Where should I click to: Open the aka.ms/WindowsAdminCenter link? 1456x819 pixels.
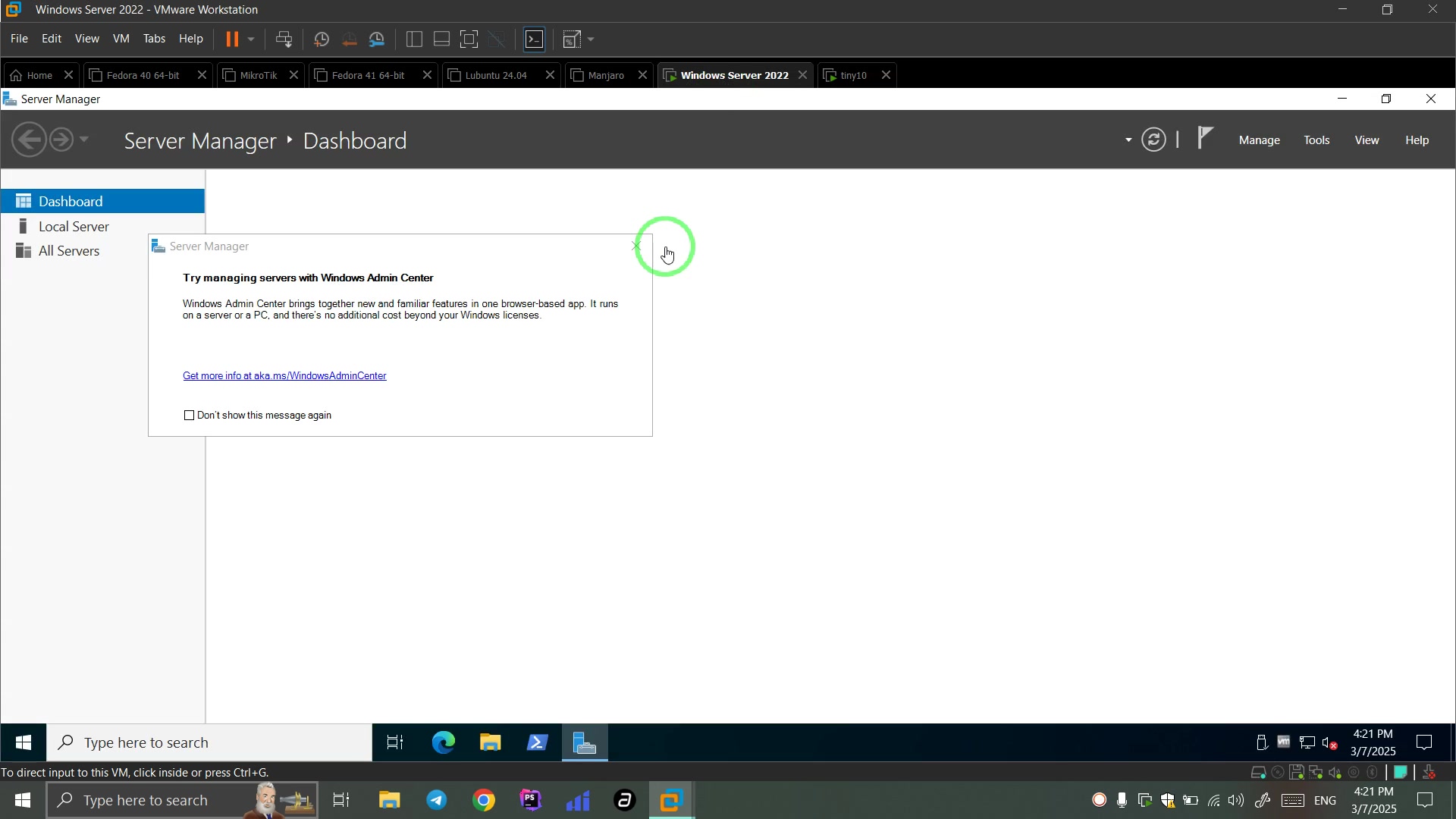pos(284,376)
